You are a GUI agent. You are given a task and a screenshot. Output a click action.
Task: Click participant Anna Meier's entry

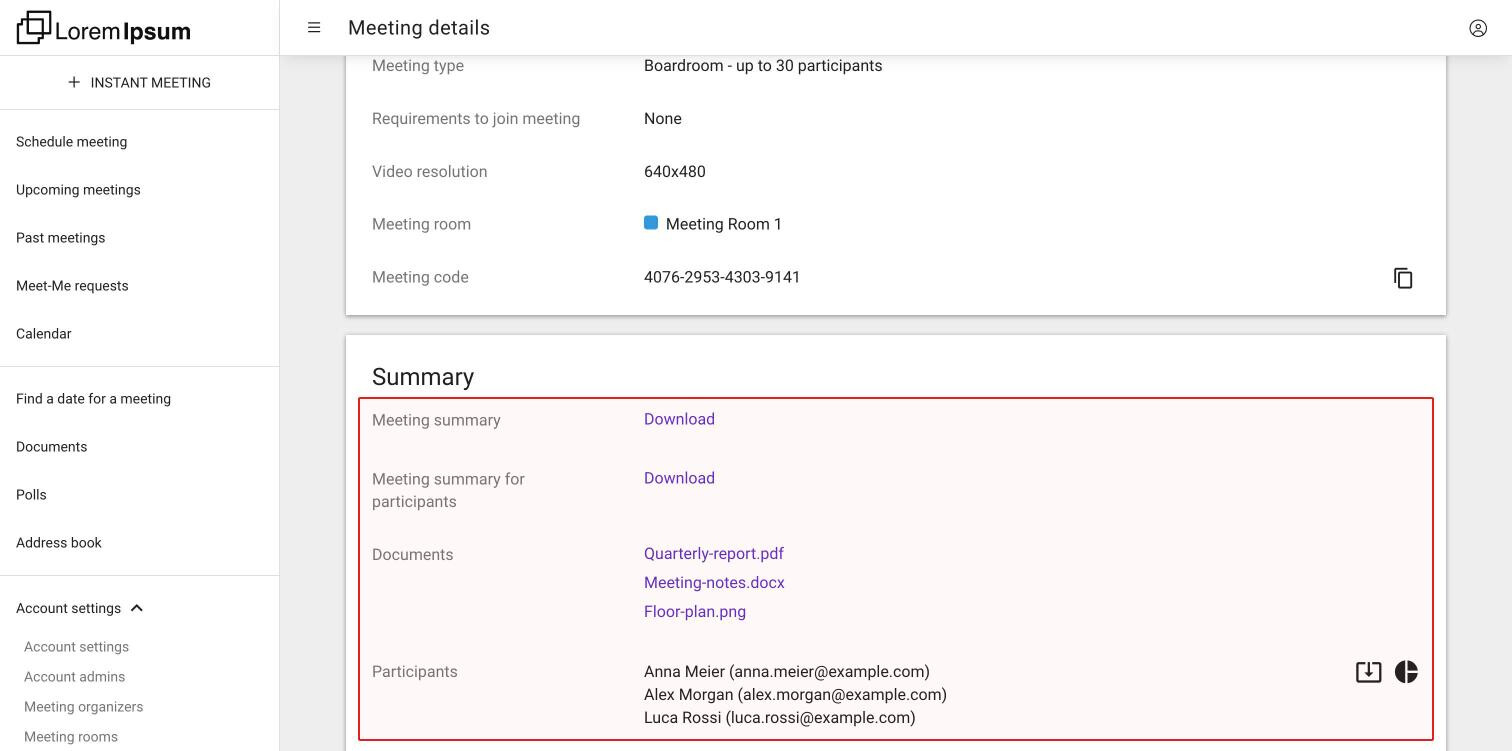[x=787, y=672]
